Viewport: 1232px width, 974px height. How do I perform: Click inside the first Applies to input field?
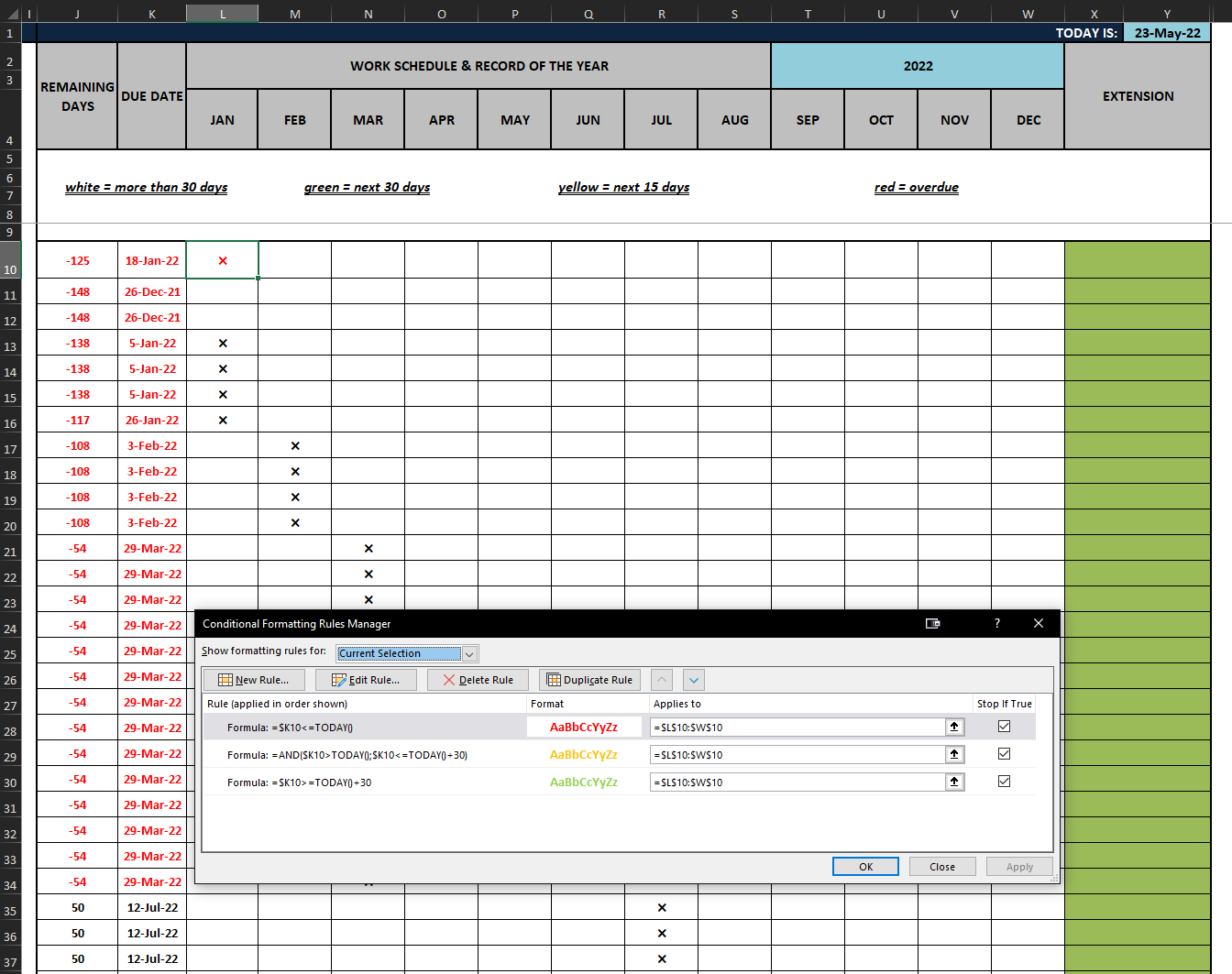click(x=797, y=726)
